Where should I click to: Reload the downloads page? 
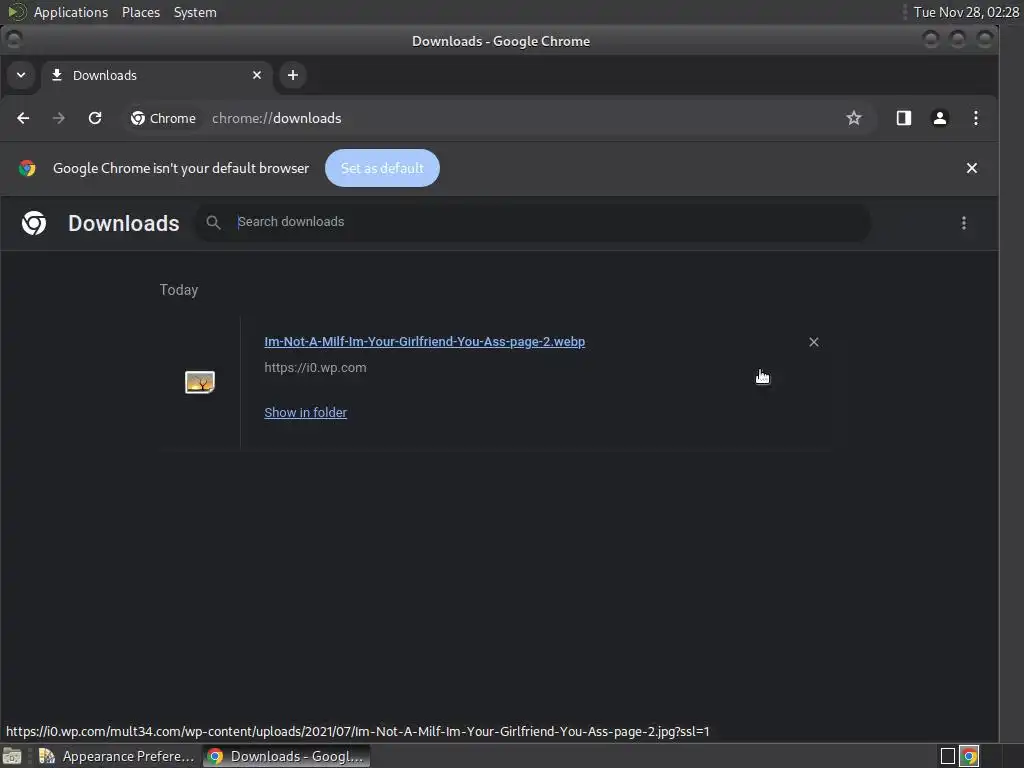pyautogui.click(x=95, y=118)
